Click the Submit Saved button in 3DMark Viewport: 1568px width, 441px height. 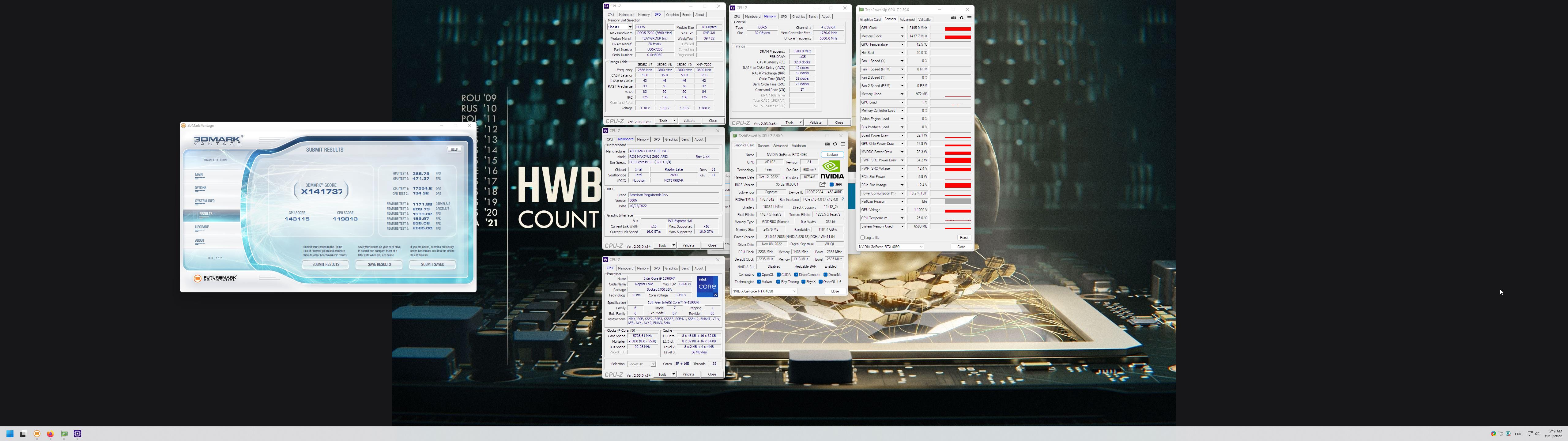pyautogui.click(x=432, y=264)
